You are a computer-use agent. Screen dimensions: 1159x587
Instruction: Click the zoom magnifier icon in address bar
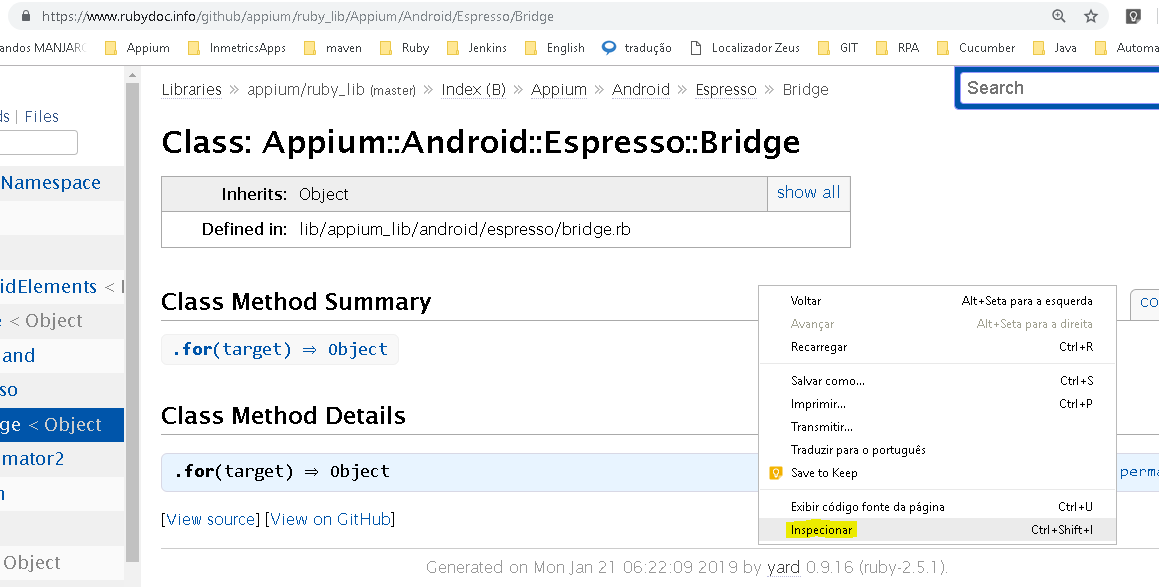(1058, 16)
